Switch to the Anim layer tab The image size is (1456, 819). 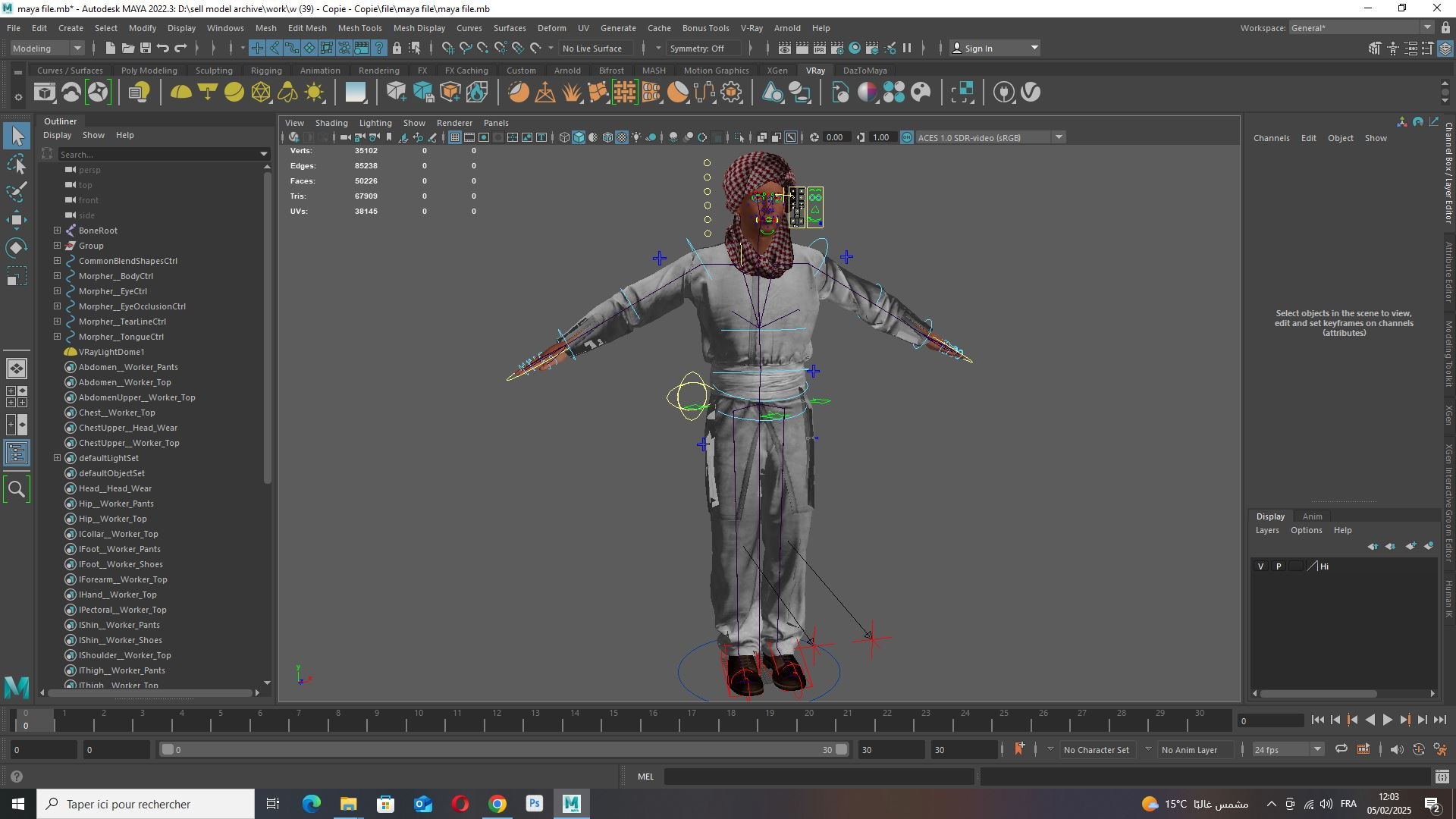pyautogui.click(x=1312, y=516)
